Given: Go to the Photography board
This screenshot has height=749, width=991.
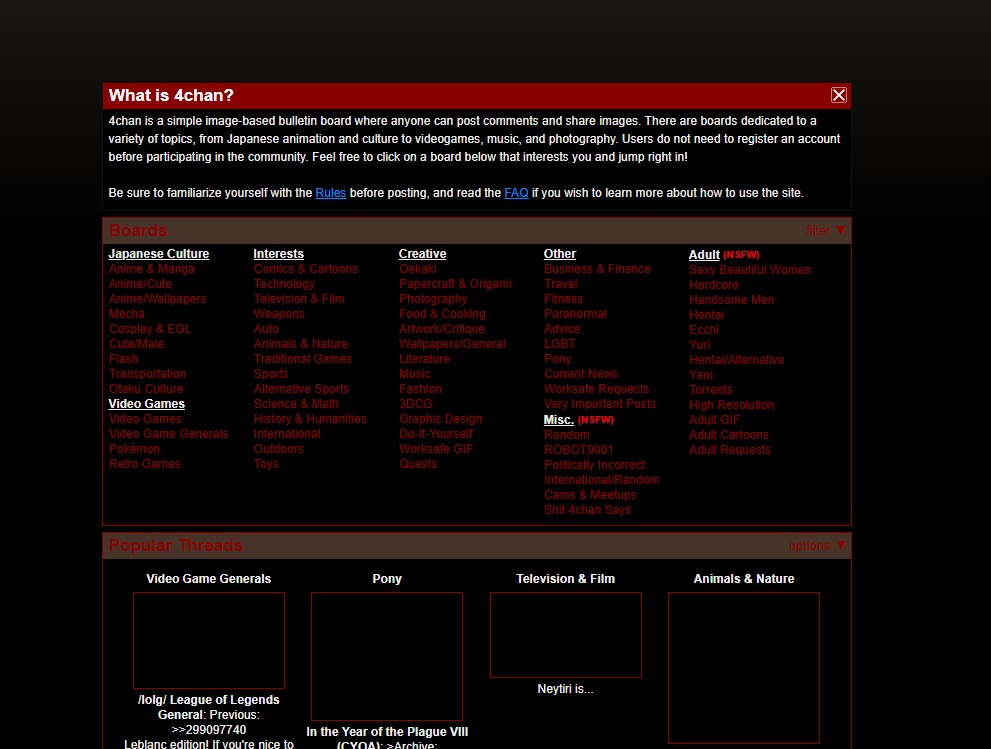Looking at the screenshot, I should coord(433,298).
